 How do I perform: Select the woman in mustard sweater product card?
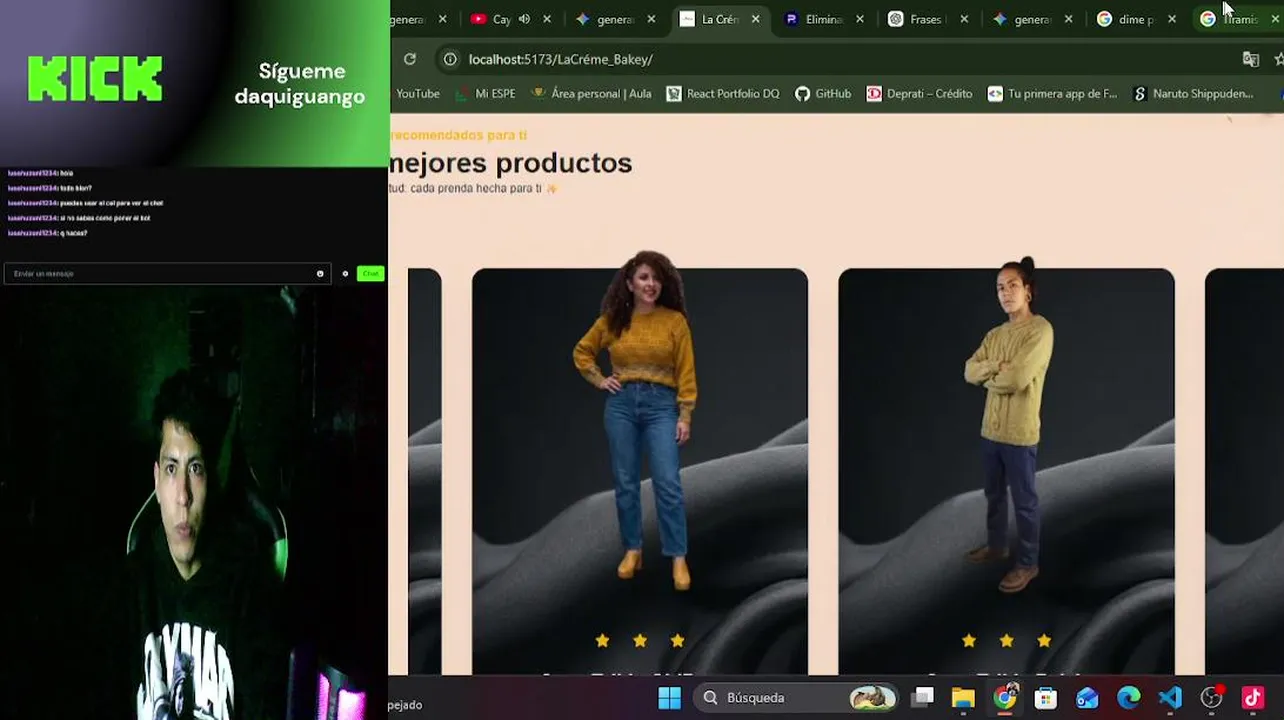coord(640,471)
